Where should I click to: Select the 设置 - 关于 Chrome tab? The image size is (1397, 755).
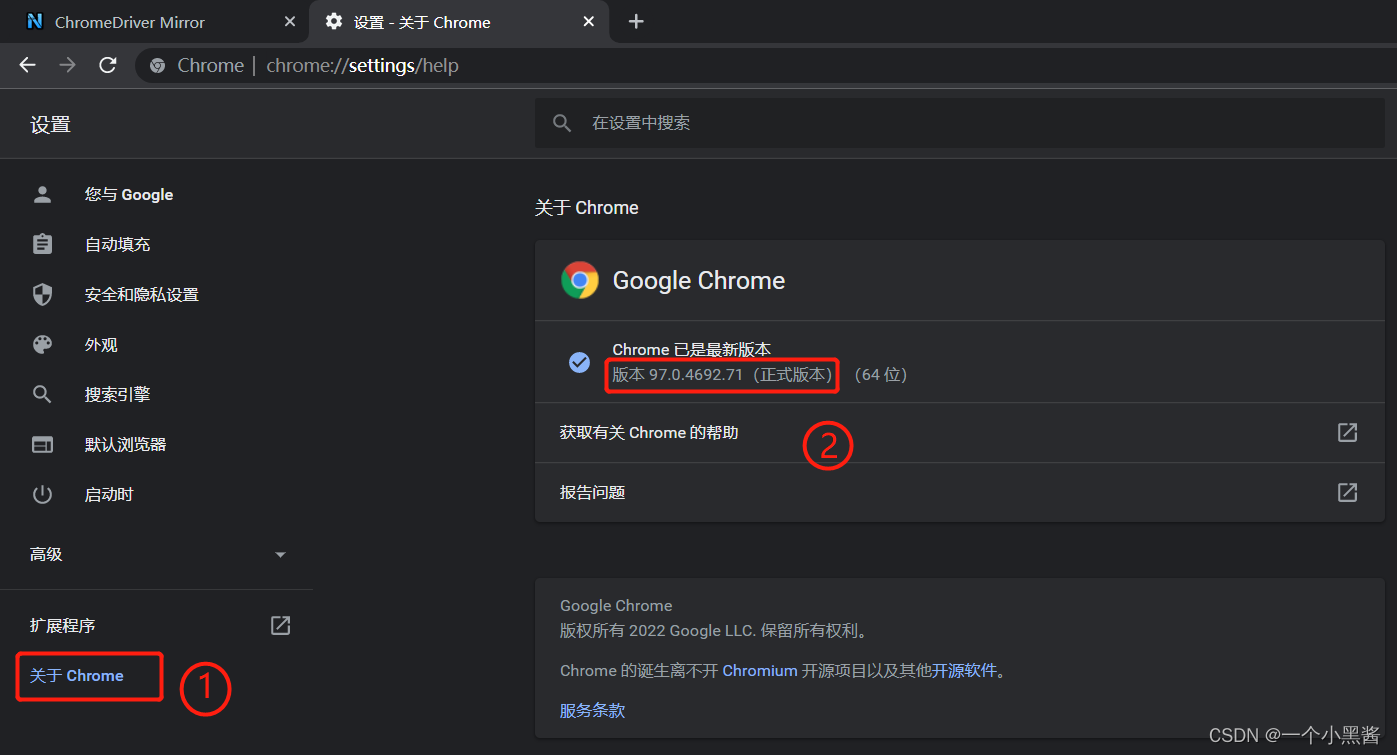(460, 22)
